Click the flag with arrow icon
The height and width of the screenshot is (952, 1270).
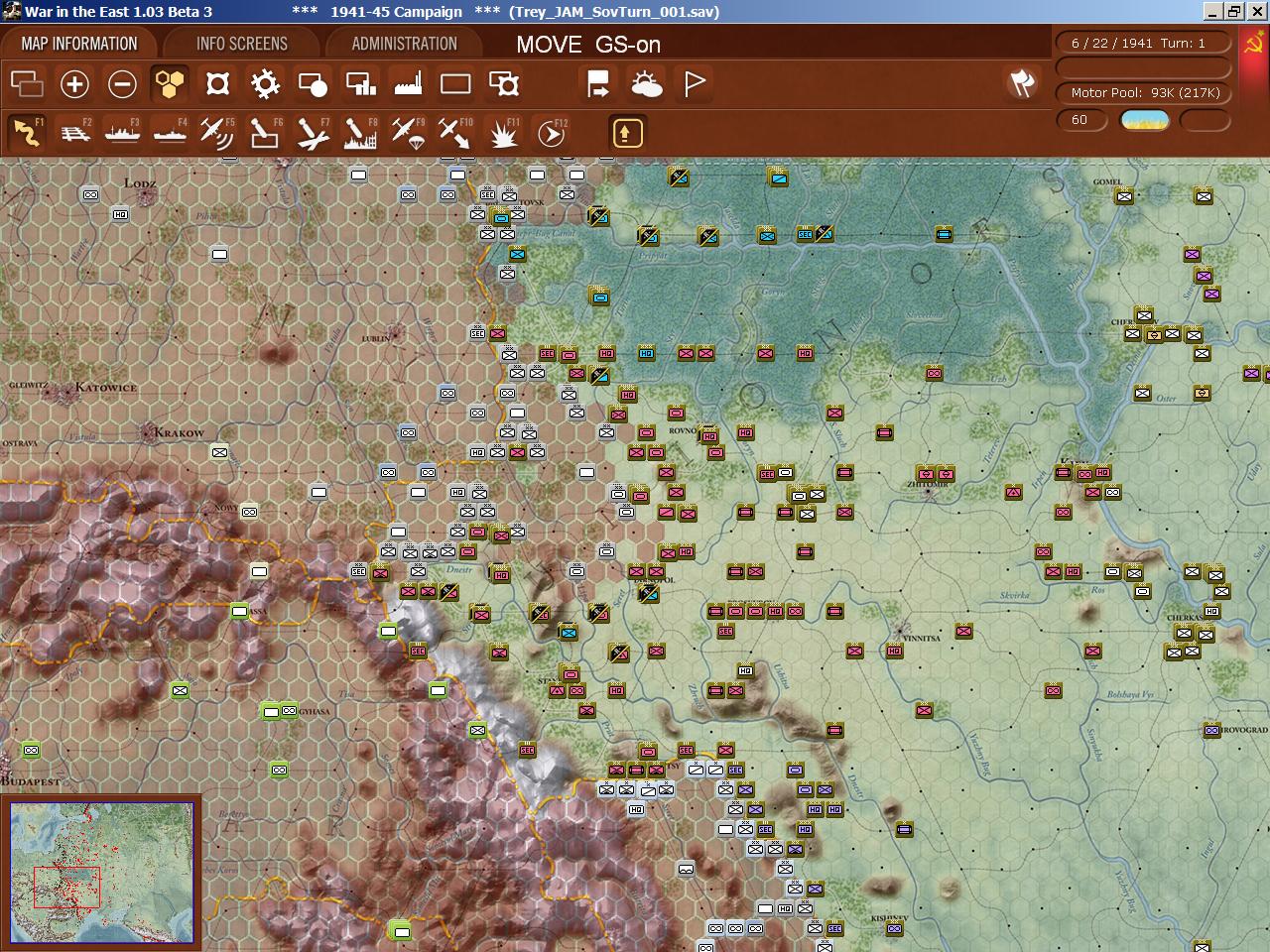click(598, 84)
